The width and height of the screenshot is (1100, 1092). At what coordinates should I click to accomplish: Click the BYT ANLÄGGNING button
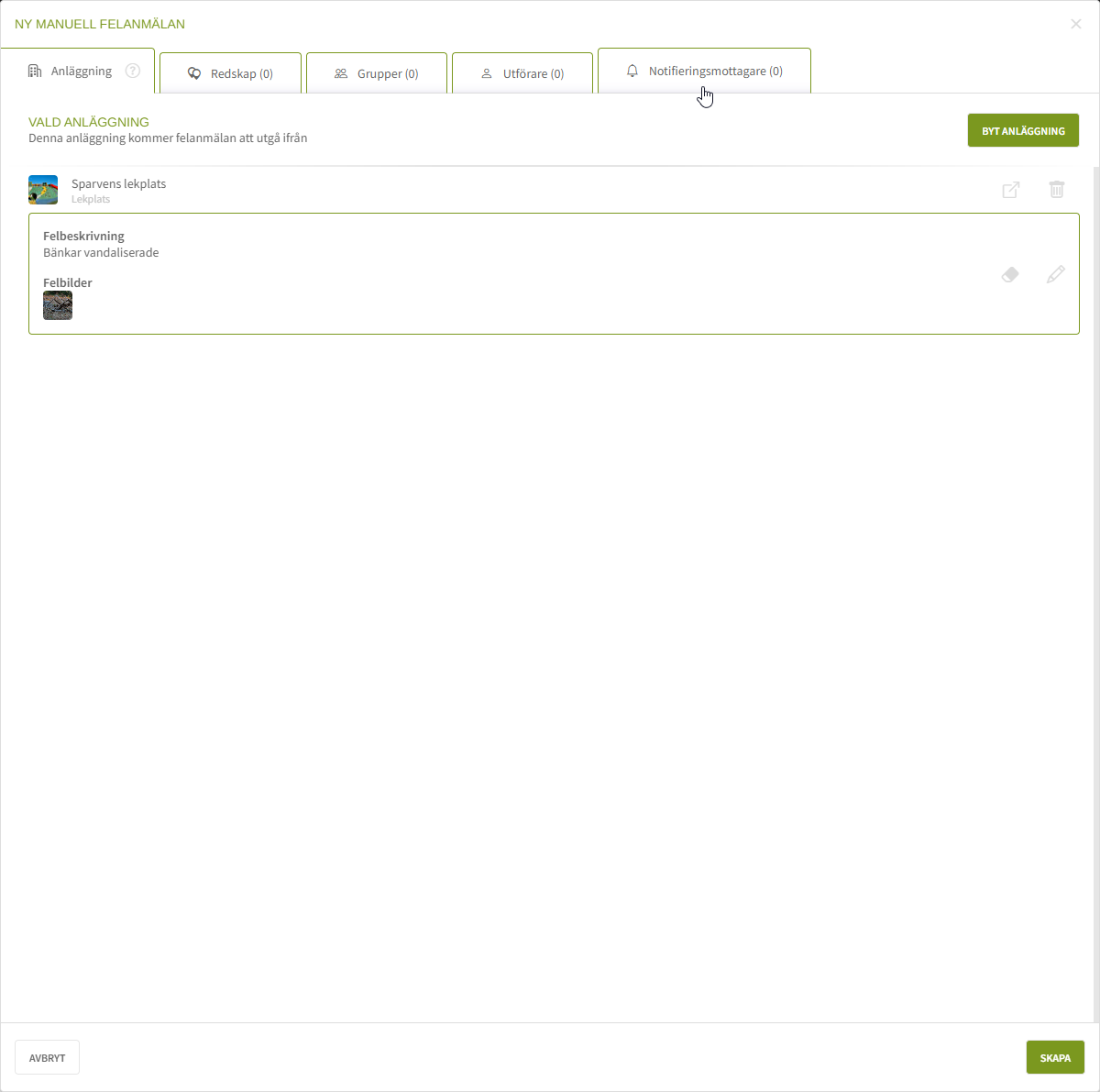[x=1023, y=130]
